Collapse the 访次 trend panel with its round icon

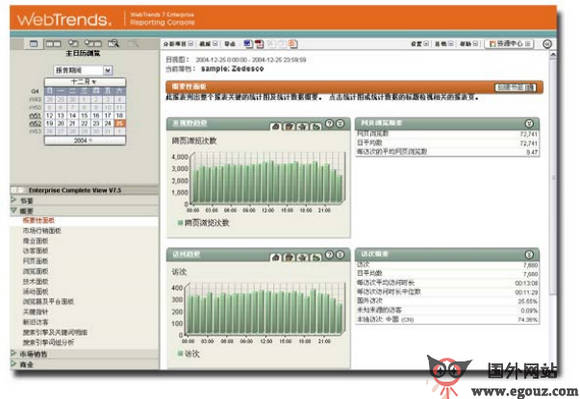point(340,255)
